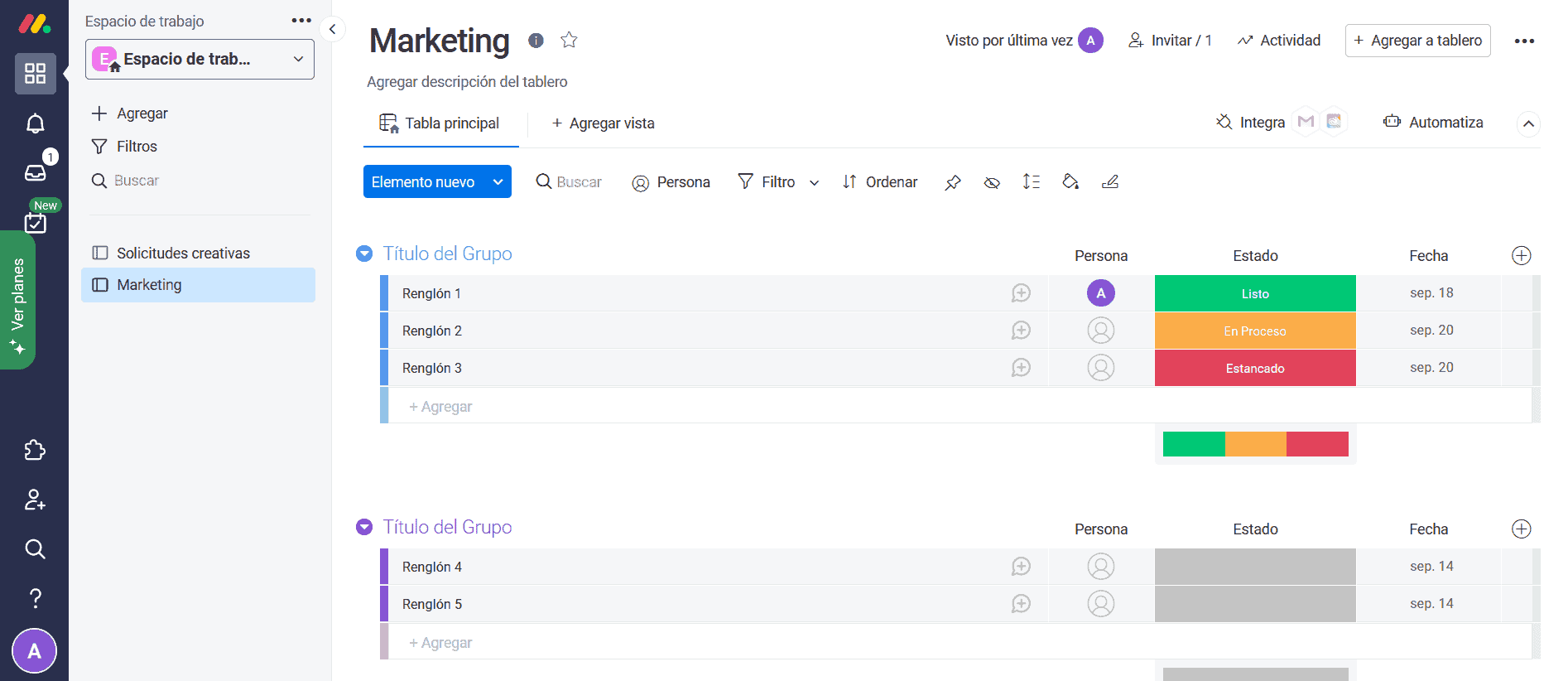Open the monday.com logo home
The width and height of the screenshot is (1568, 681).
[x=34, y=24]
